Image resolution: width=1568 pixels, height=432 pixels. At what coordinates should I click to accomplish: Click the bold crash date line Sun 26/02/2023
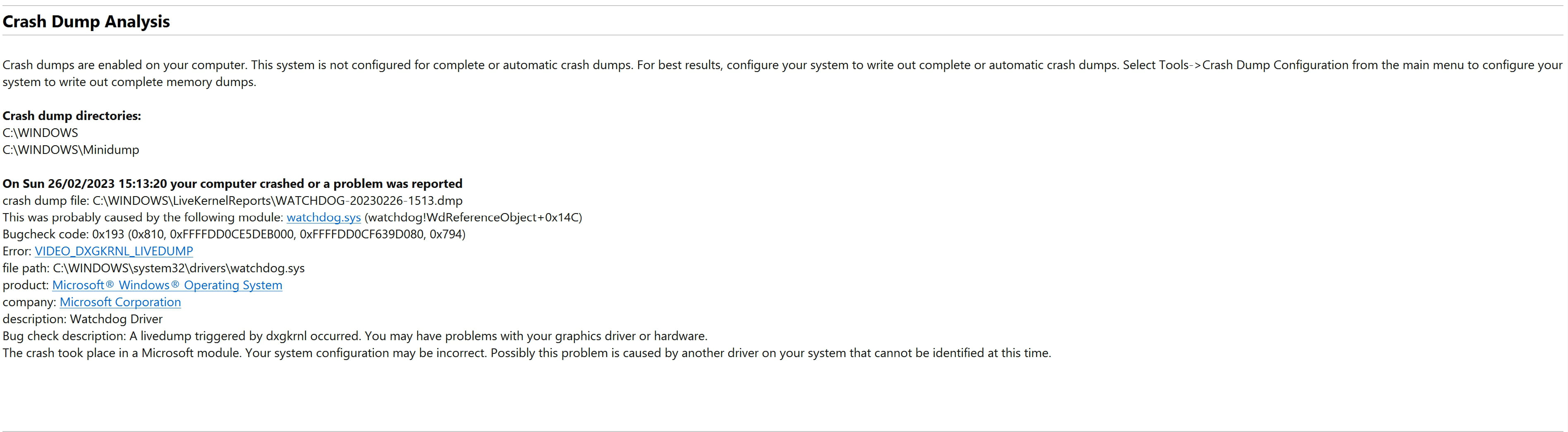(x=232, y=183)
